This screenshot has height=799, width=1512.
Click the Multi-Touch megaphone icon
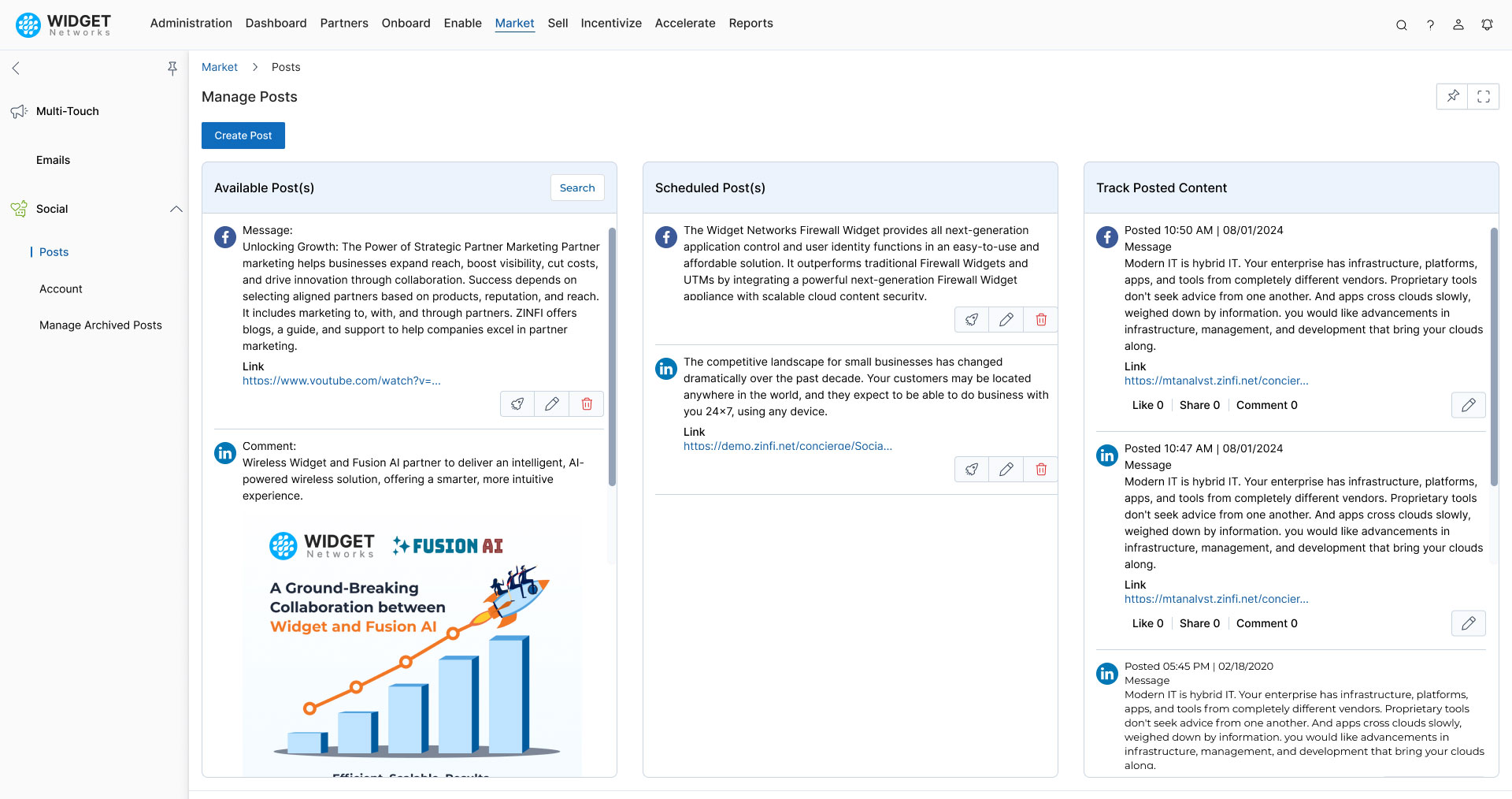click(18, 111)
